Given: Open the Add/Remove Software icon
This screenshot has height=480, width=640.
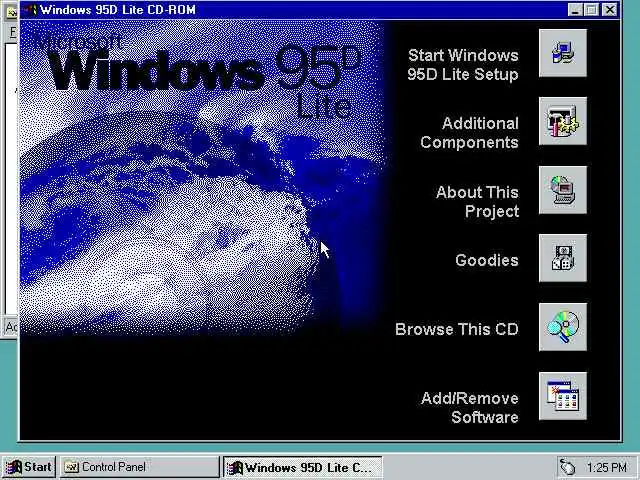Looking at the screenshot, I should pyautogui.click(x=563, y=396).
